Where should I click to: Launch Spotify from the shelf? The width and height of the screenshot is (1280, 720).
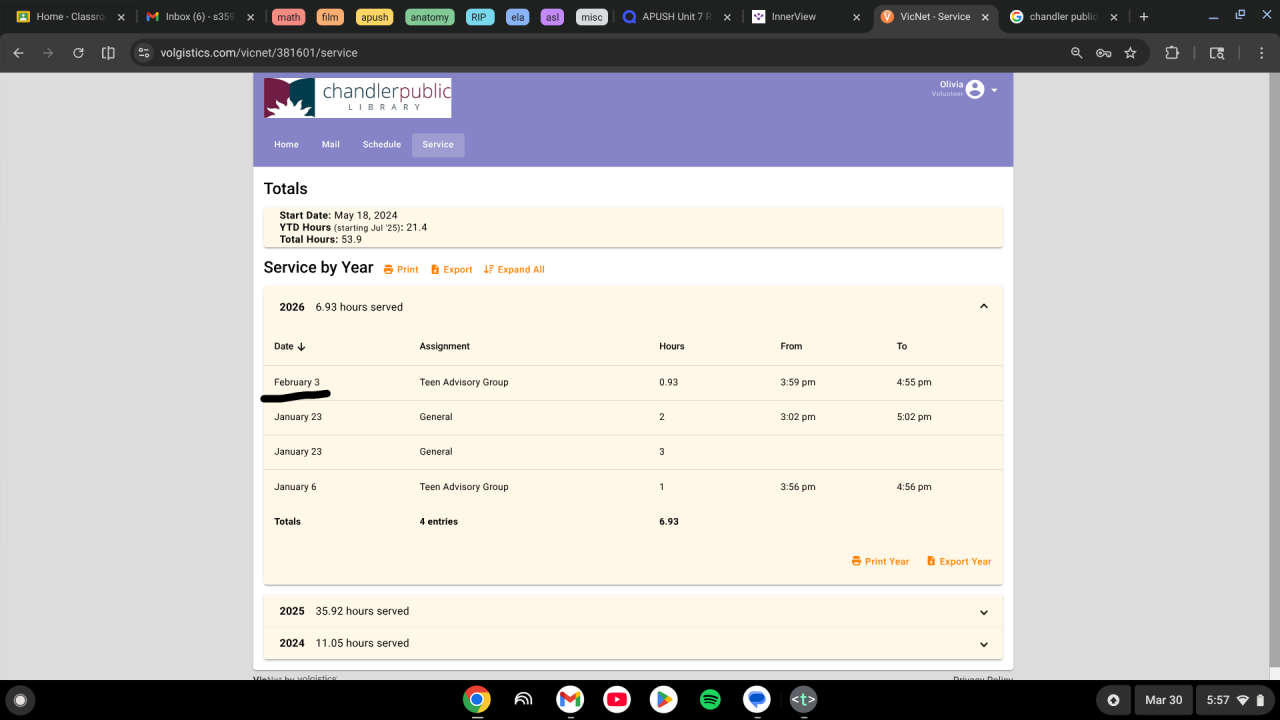710,700
